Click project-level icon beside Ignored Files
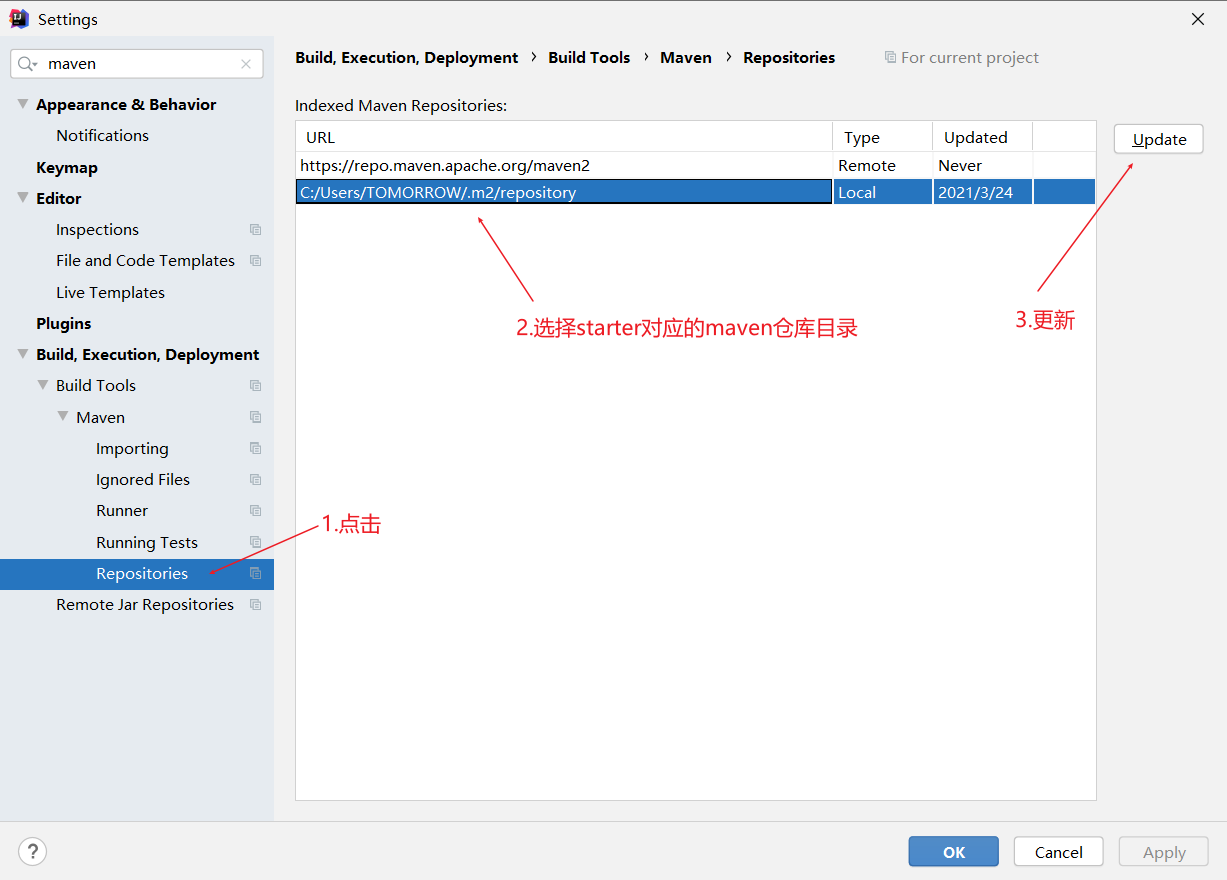The height and width of the screenshot is (880, 1227). click(255, 480)
